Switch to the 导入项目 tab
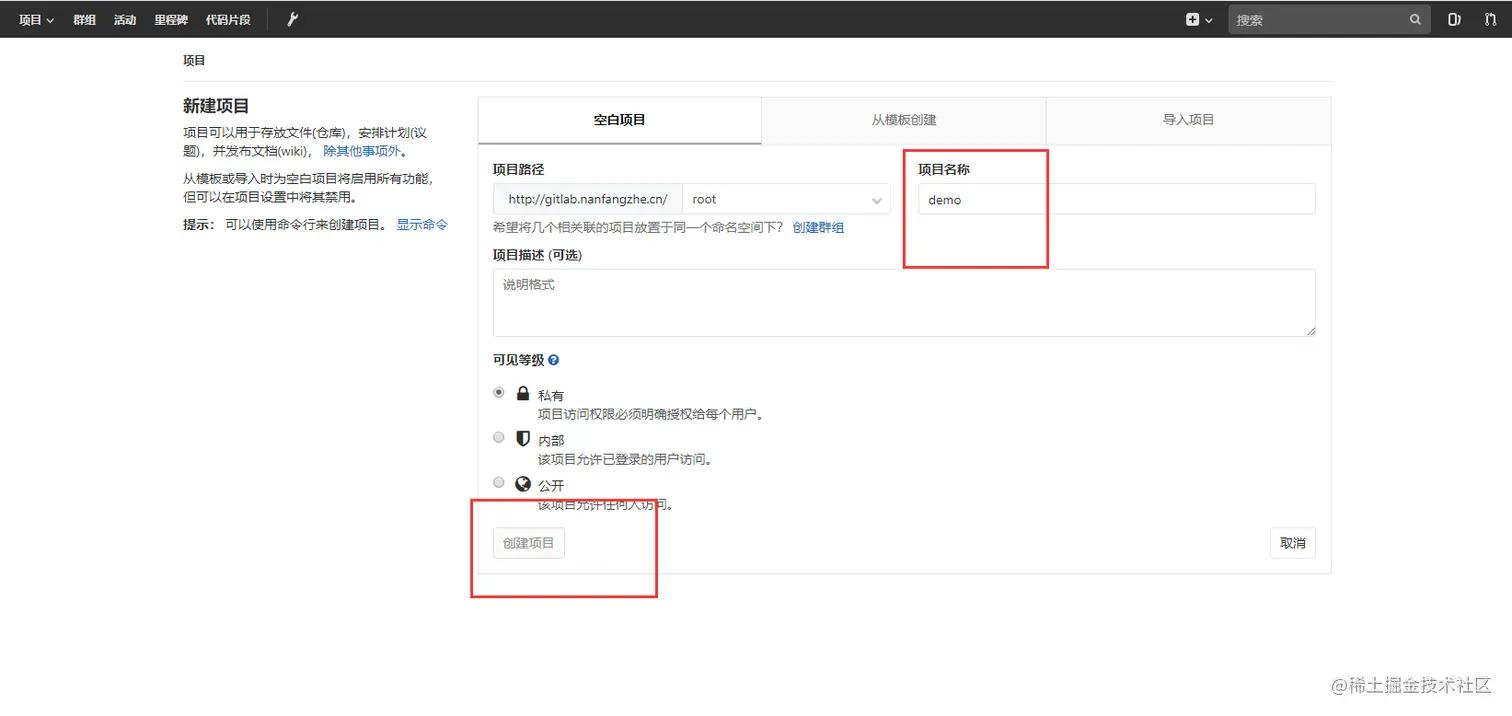The height and width of the screenshot is (716, 1512). coord(1188,120)
